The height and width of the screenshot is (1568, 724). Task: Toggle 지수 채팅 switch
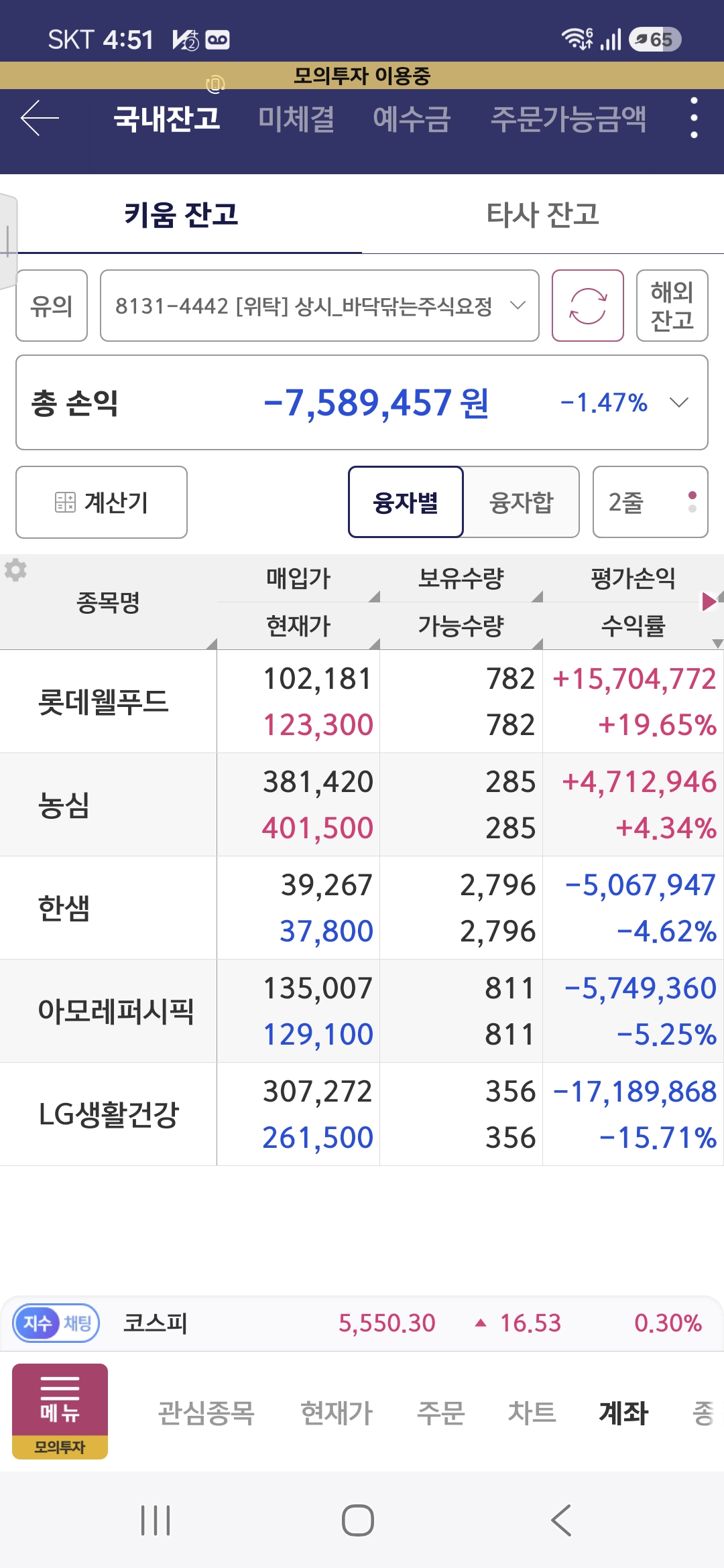[56, 1323]
